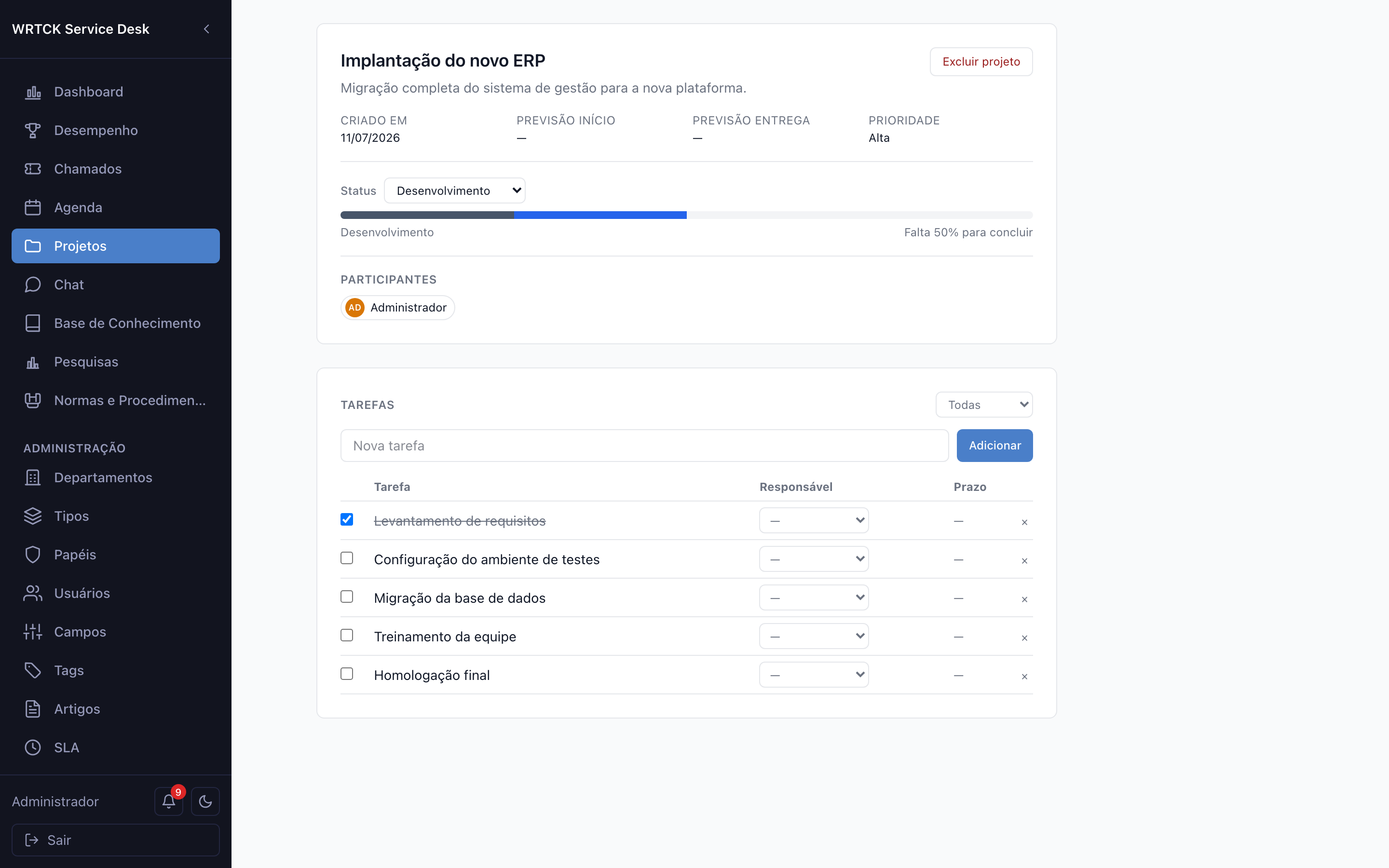
Task: Click the Chat bubble icon
Action: pos(33,285)
